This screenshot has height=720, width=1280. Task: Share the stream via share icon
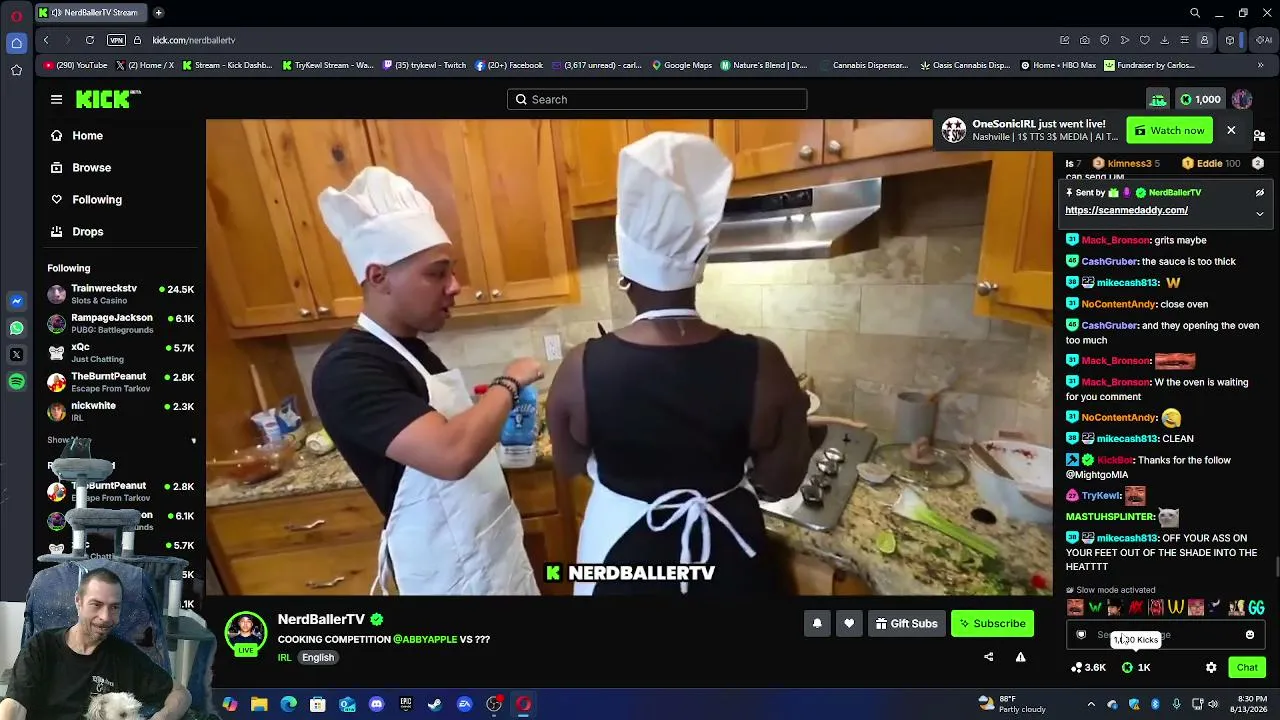point(989,657)
